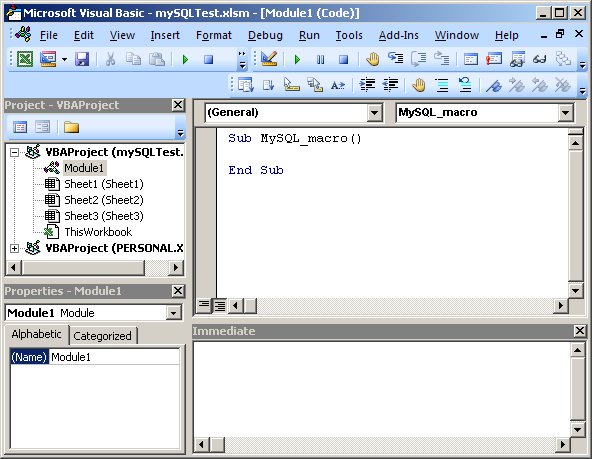
Task: Click the Paste clipboard icon
Action: point(157,59)
